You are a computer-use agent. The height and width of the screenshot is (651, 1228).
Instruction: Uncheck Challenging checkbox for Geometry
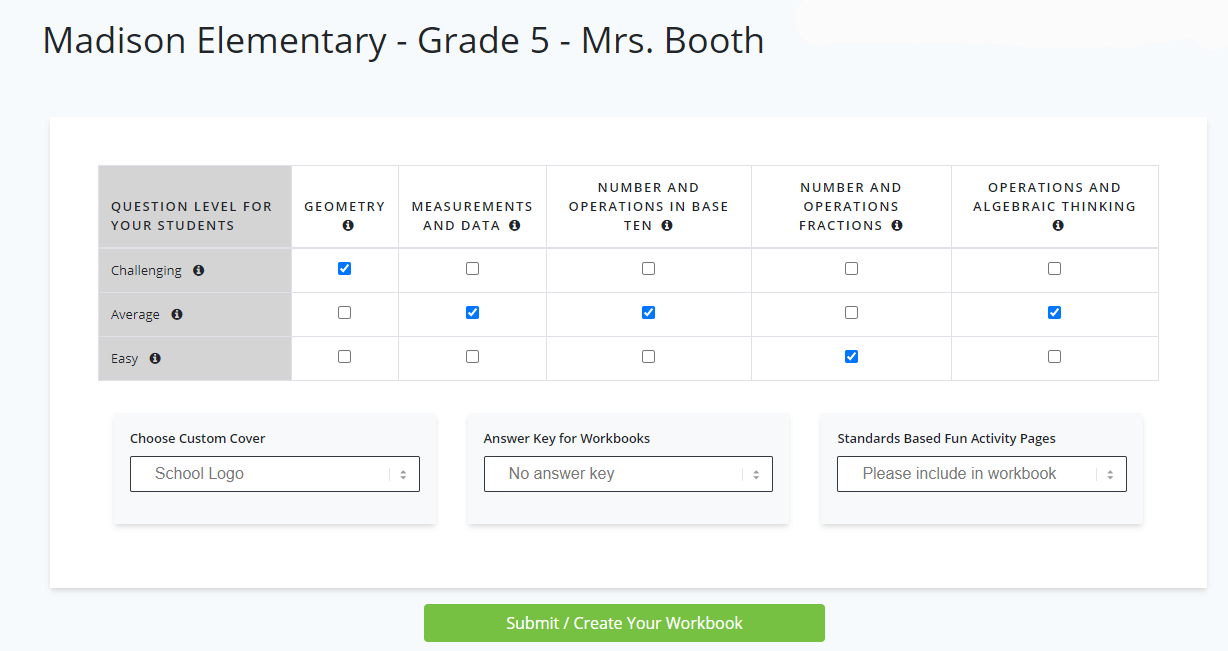[345, 269]
